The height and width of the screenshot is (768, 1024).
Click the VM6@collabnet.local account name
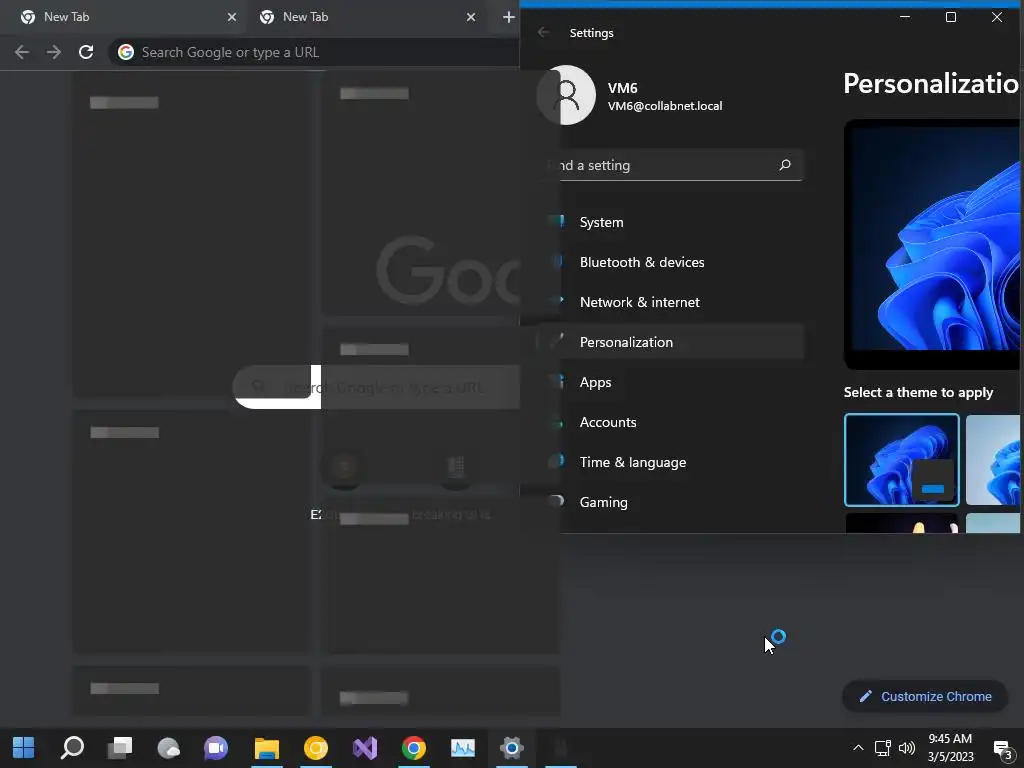coord(665,106)
